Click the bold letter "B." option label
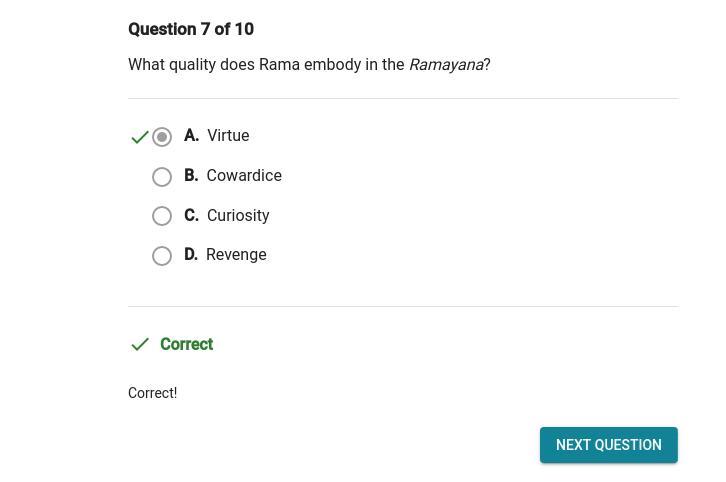This screenshot has height=482, width=726. [191, 176]
